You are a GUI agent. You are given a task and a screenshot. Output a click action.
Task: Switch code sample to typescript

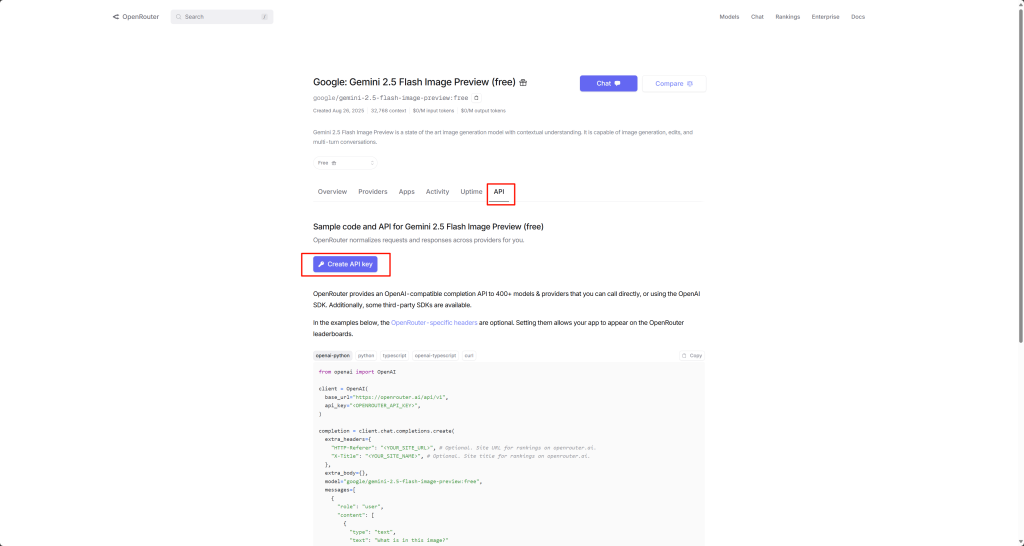pos(394,355)
